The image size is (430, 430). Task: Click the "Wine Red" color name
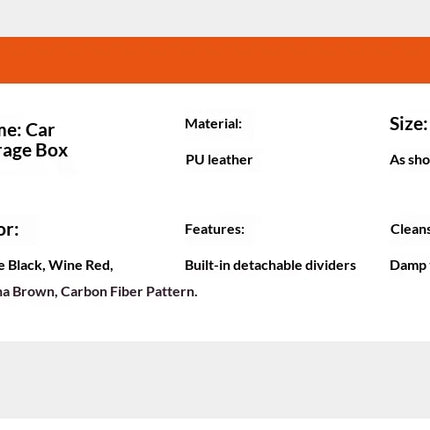(79, 265)
